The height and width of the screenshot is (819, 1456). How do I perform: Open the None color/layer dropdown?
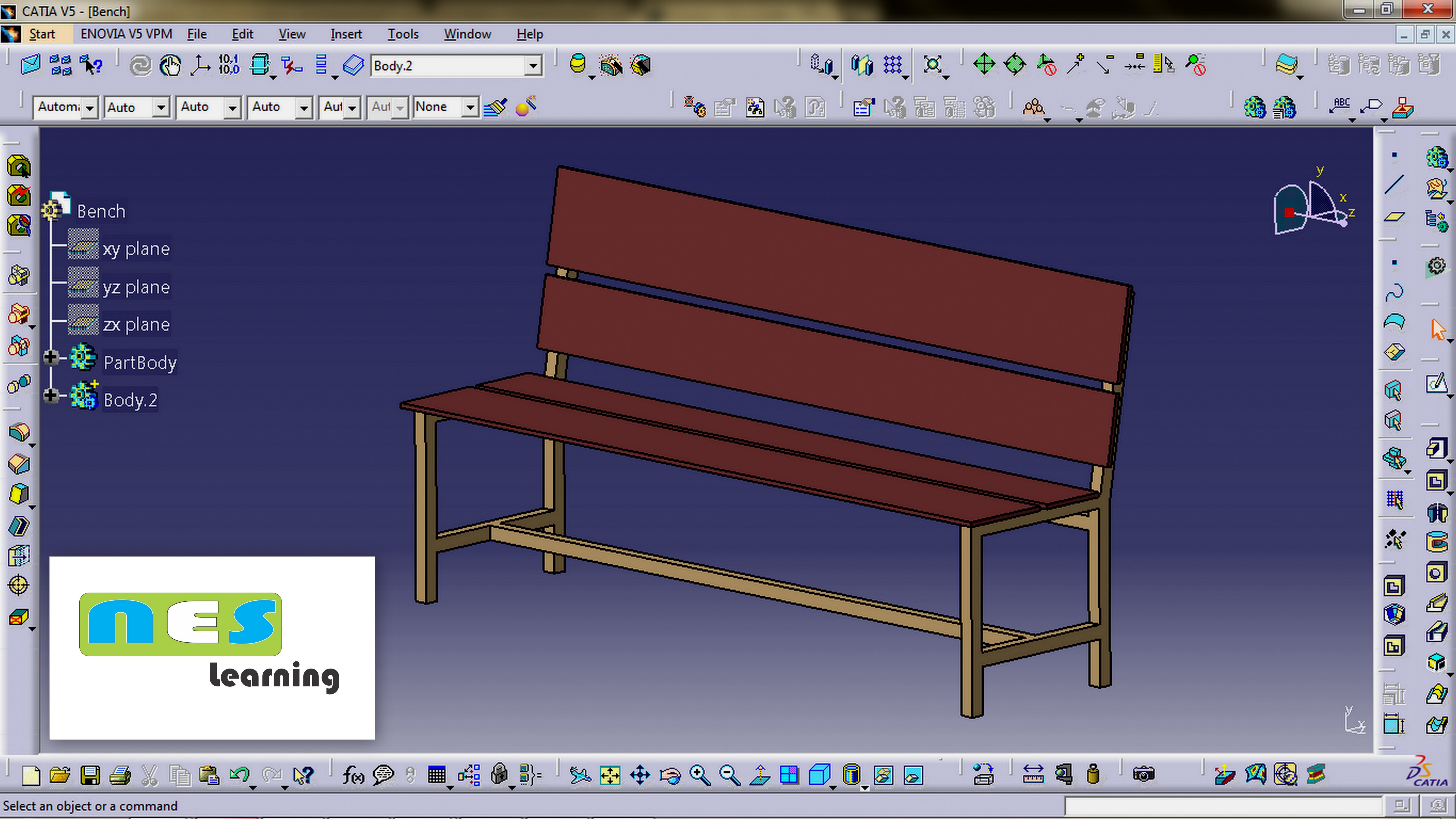coord(470,107)
